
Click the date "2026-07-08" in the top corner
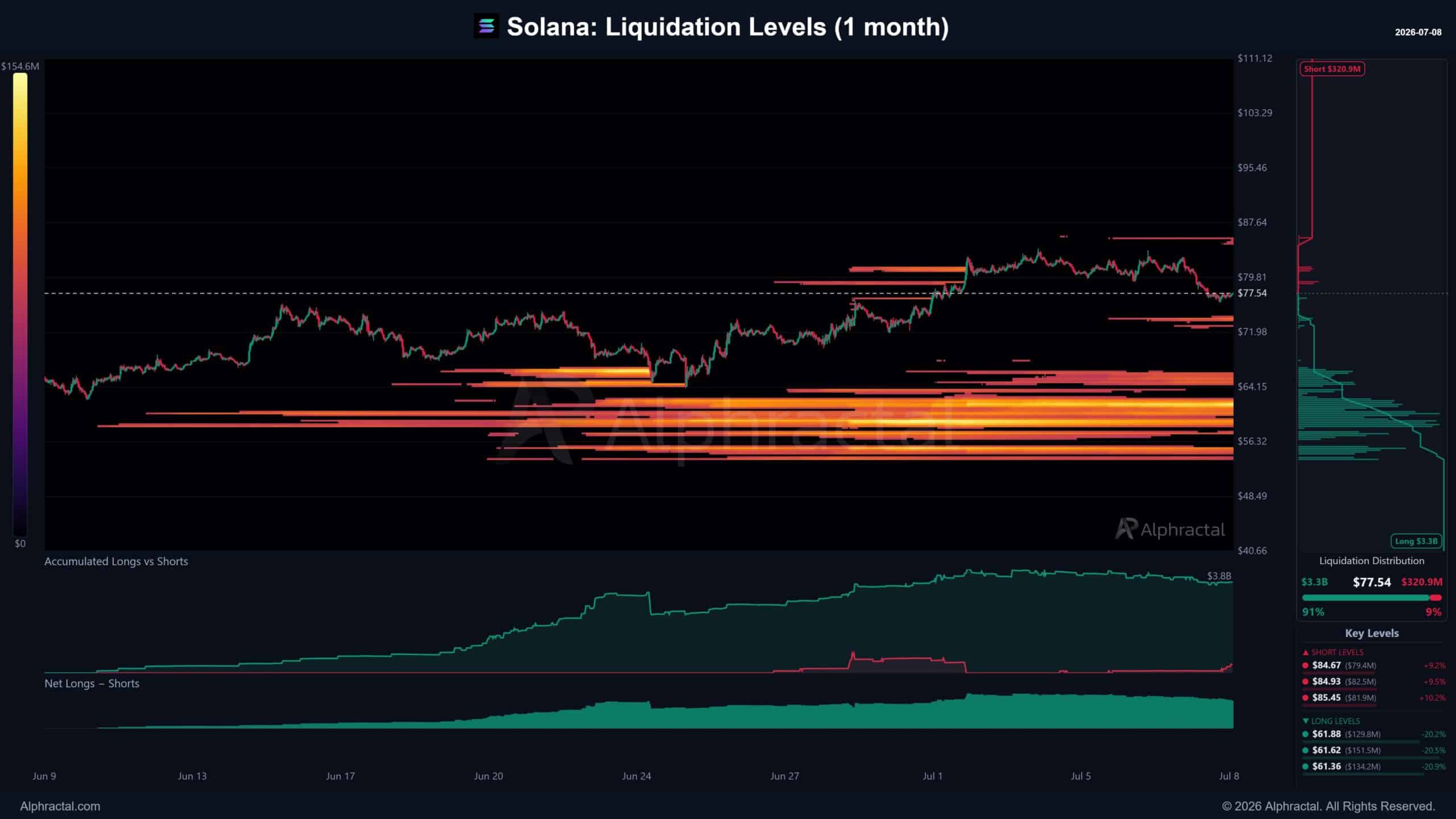tap(1418, 32)
